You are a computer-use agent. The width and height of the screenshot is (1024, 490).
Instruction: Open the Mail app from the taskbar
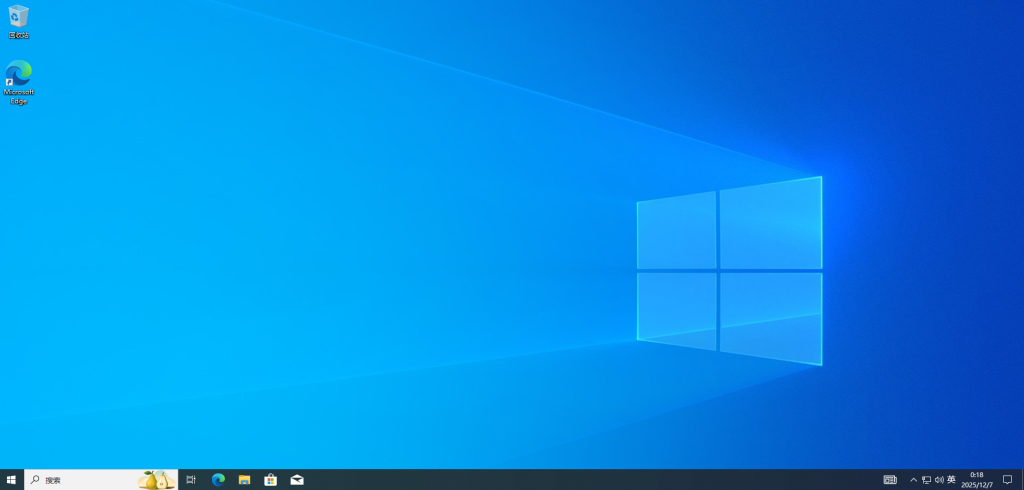(297, 480)
